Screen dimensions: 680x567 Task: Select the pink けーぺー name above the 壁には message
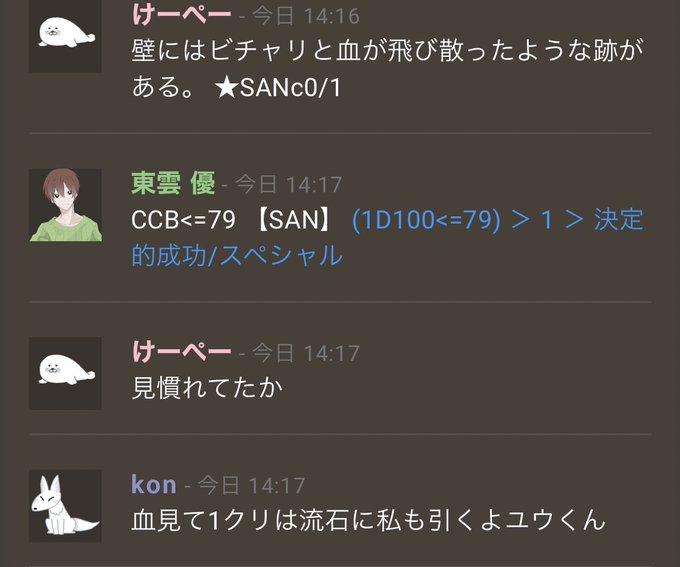[x=181, y=14]
